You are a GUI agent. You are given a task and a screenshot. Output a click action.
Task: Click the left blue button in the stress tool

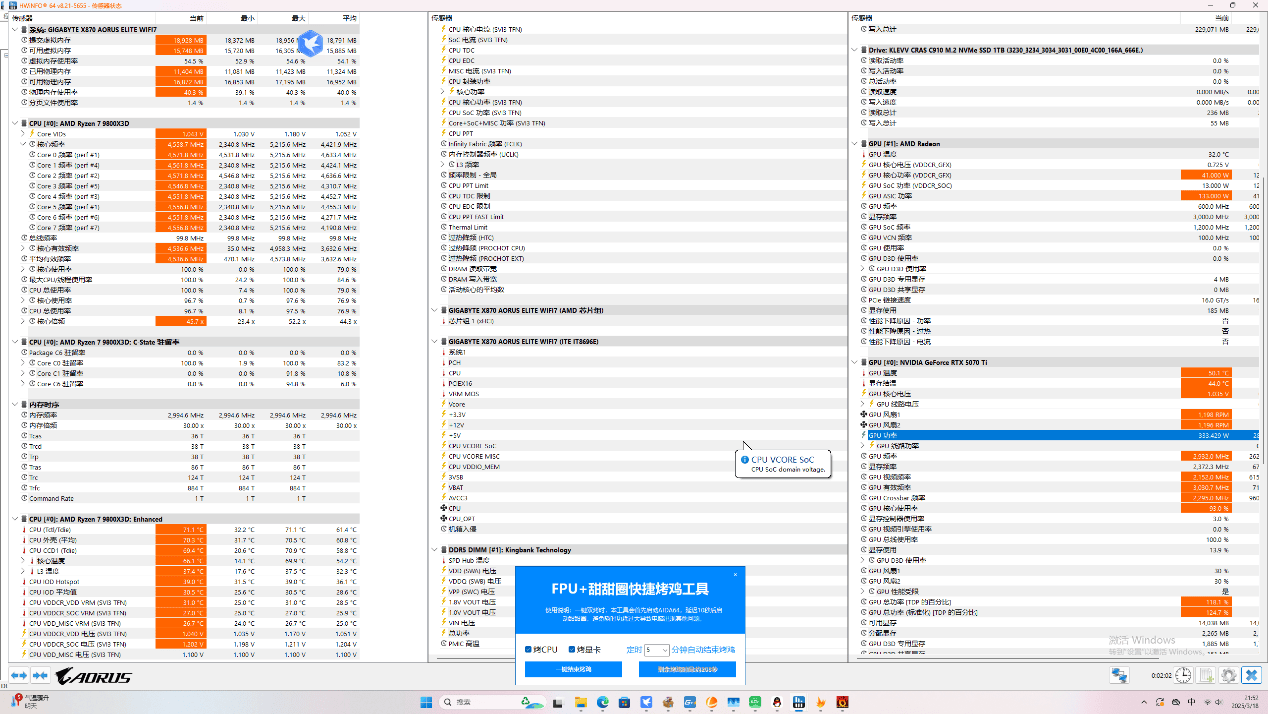point(573,669)
